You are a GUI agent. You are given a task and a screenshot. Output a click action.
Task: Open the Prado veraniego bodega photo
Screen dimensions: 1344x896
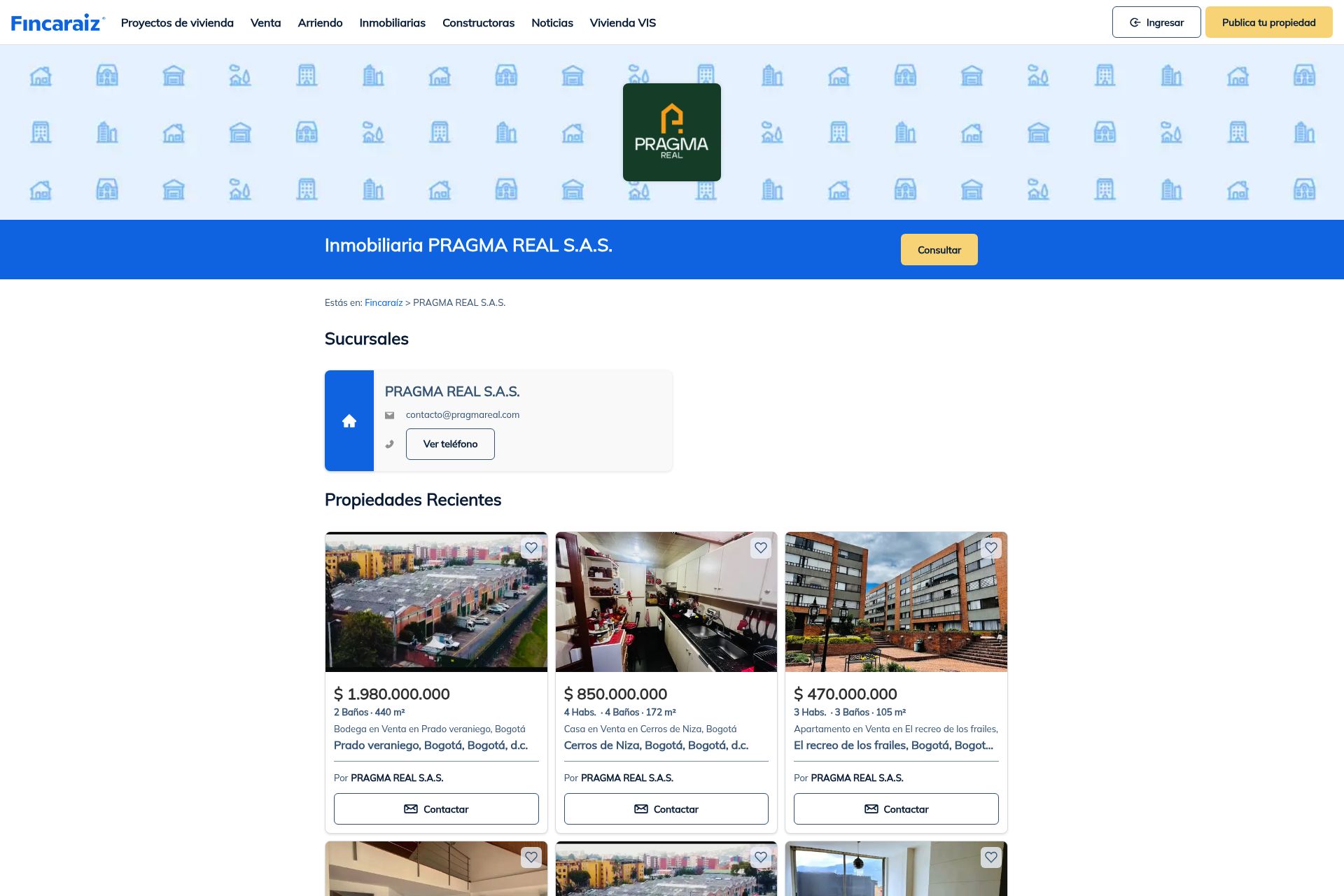436,602
